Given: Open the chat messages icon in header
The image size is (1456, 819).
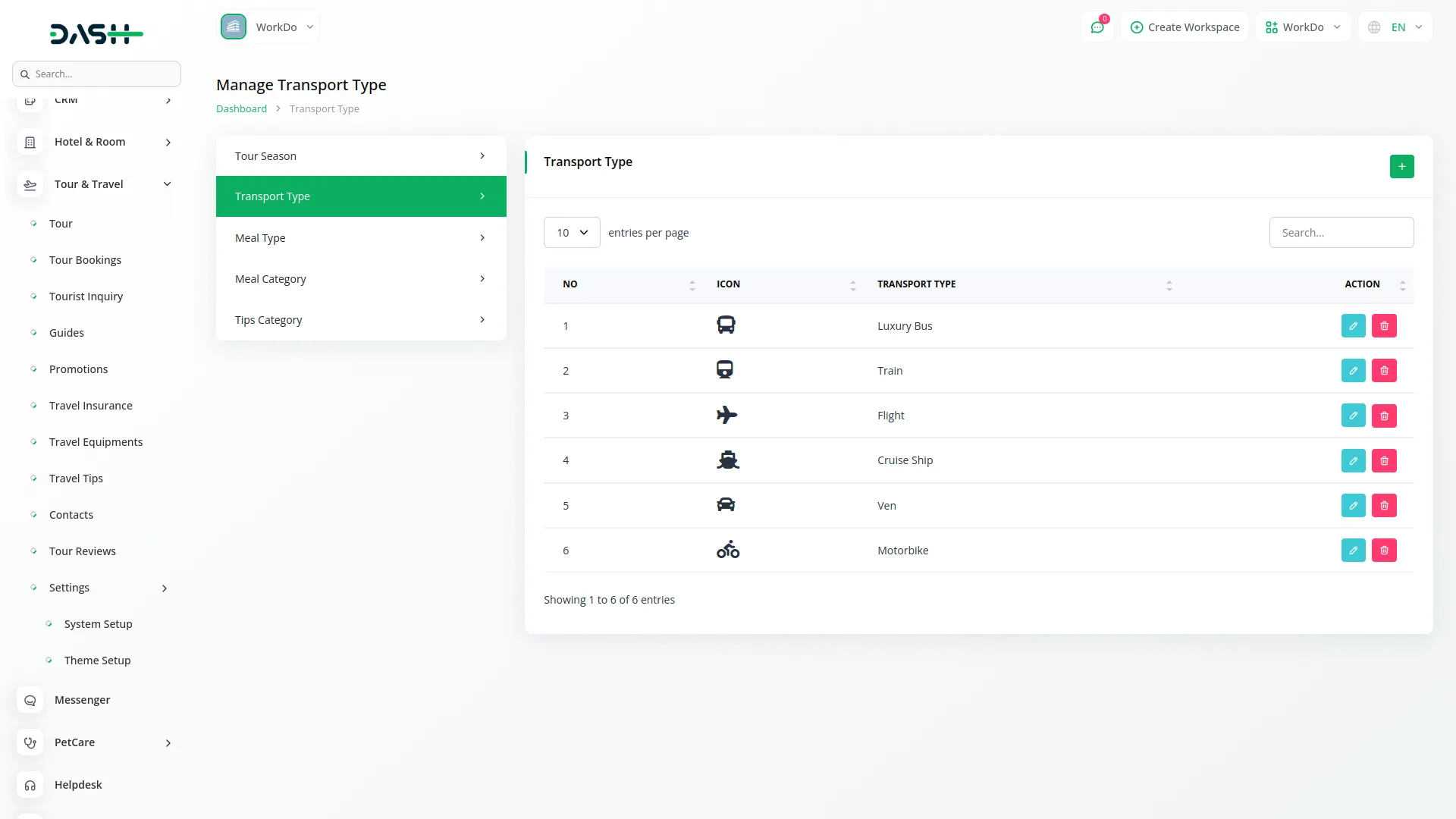Looking at the screenshot, I should coord(1097,27).
